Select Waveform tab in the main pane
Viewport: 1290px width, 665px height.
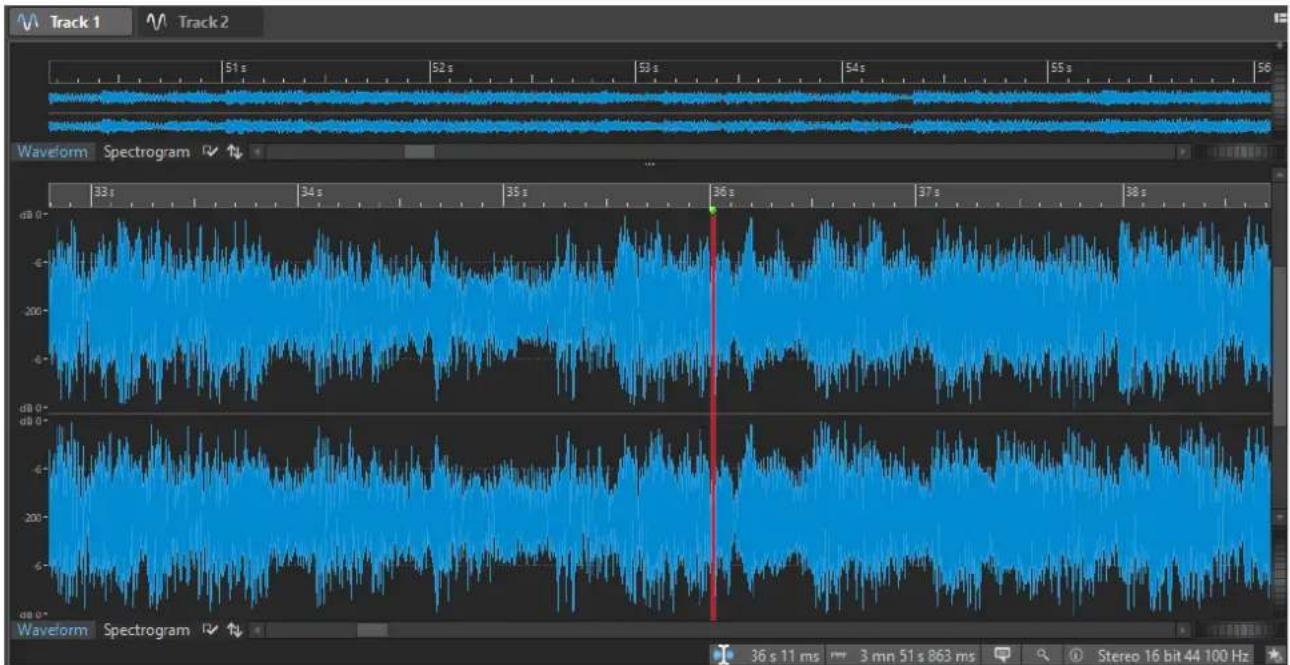click(53, 630)
